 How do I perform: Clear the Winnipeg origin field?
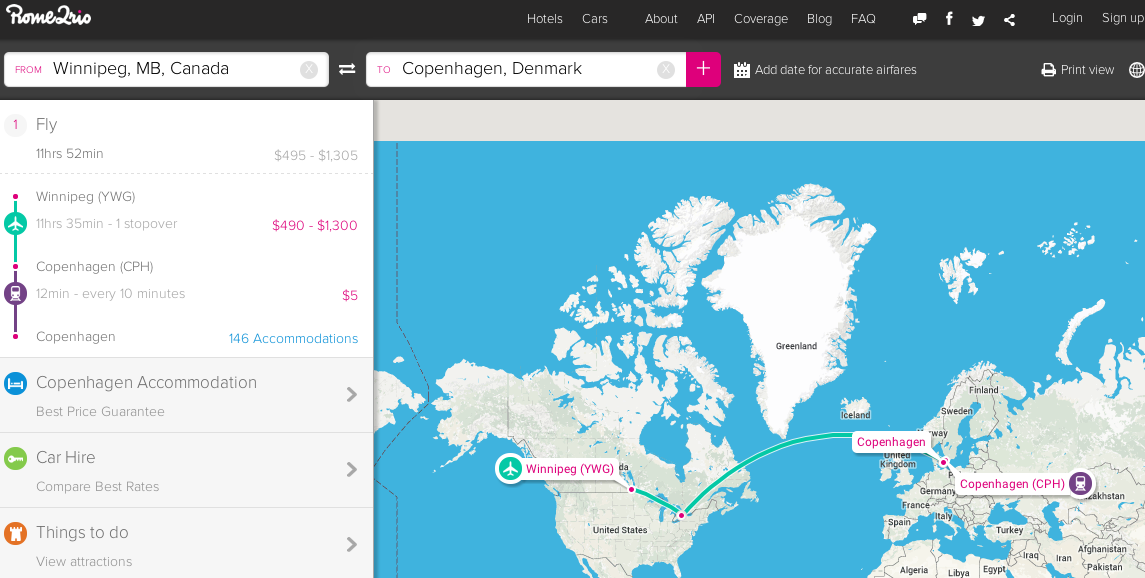point(309,69)
